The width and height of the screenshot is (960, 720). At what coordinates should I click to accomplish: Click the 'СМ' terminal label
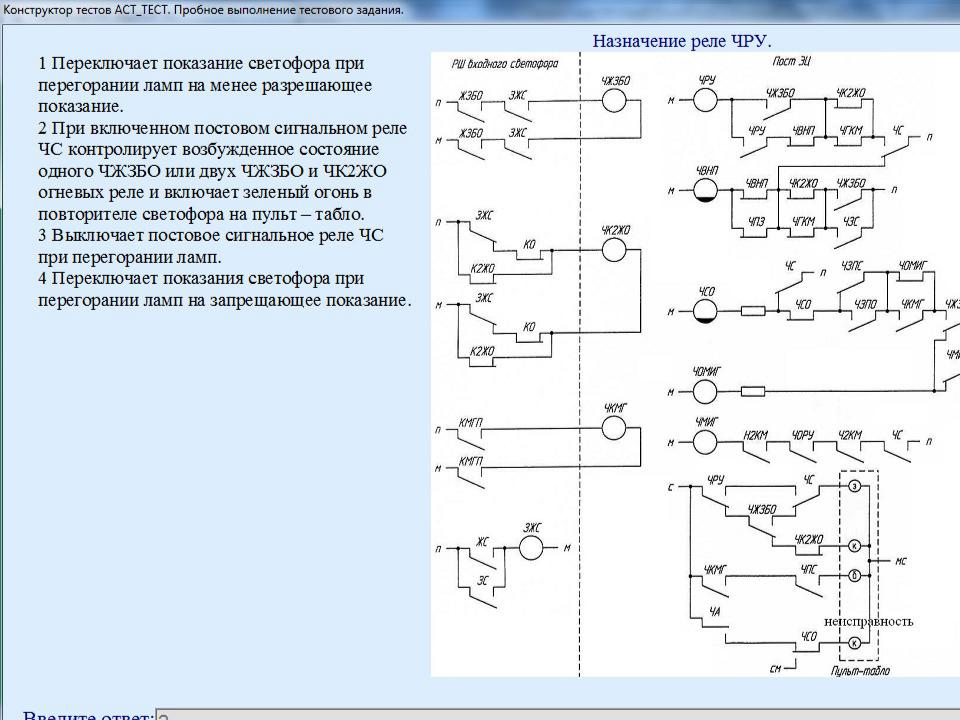(775, 669)
